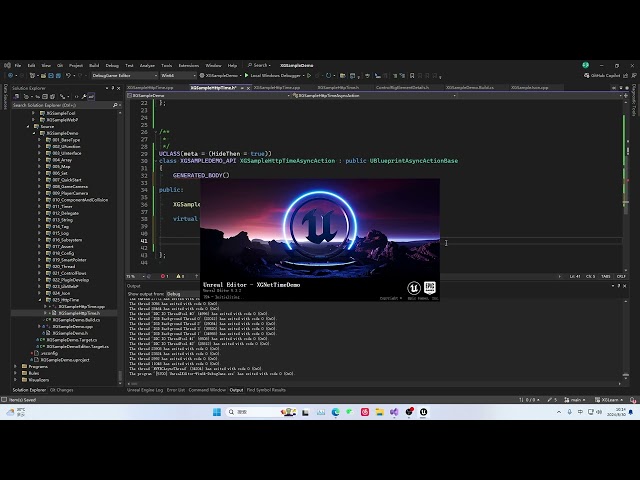Image resolution: width=640 pixels, height=480 pixels.
Task: Click the Solution Explorer properties wrench icon
Action: click(84, 97)
